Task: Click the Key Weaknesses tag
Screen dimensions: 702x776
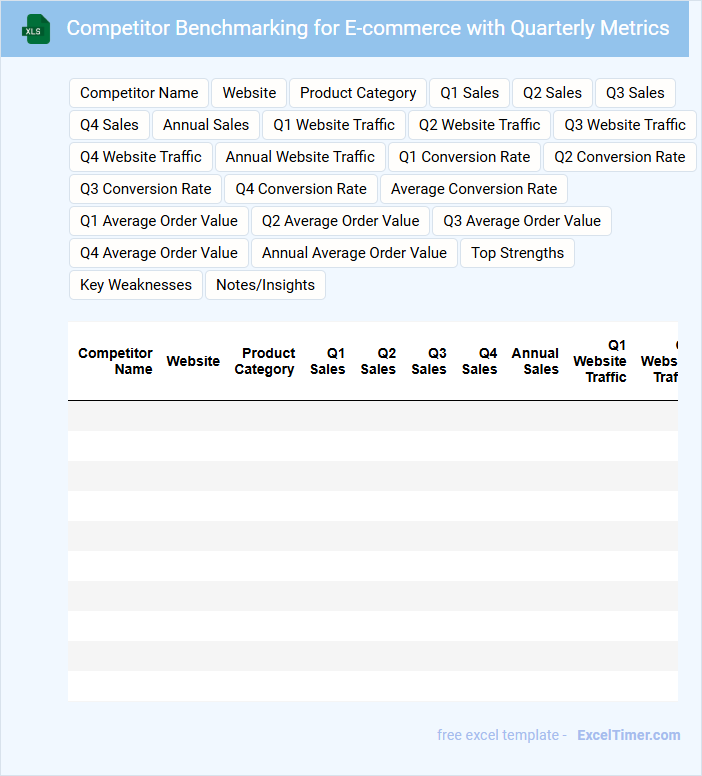Action: [x=136, y=285]
